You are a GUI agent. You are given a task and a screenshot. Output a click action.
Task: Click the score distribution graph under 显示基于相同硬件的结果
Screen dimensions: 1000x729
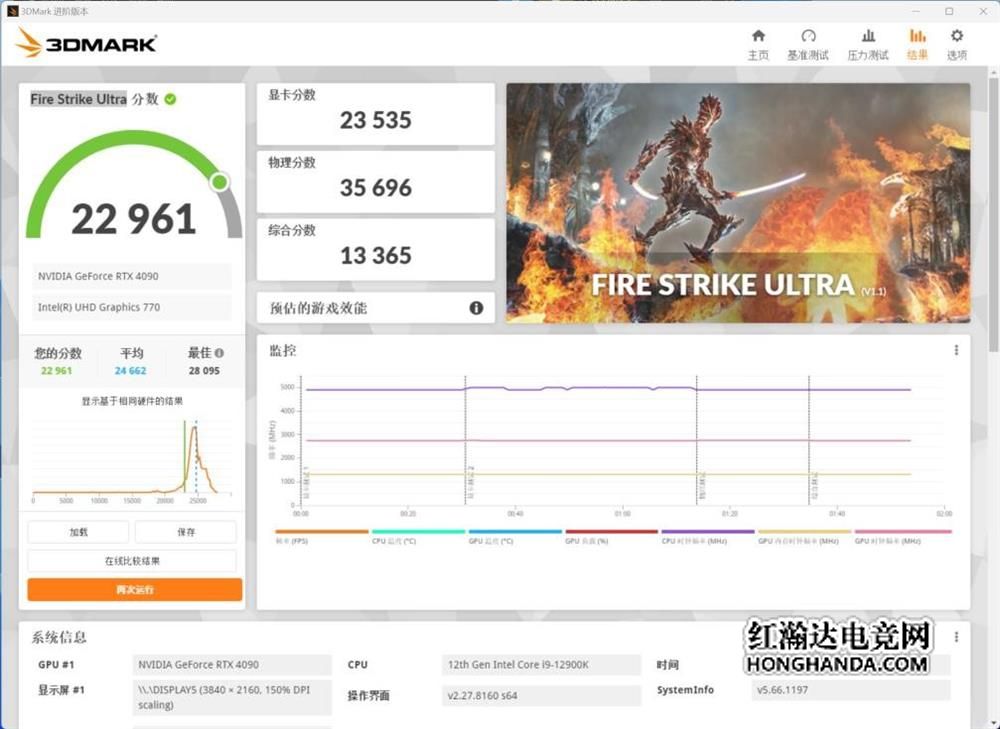point(132,460)
